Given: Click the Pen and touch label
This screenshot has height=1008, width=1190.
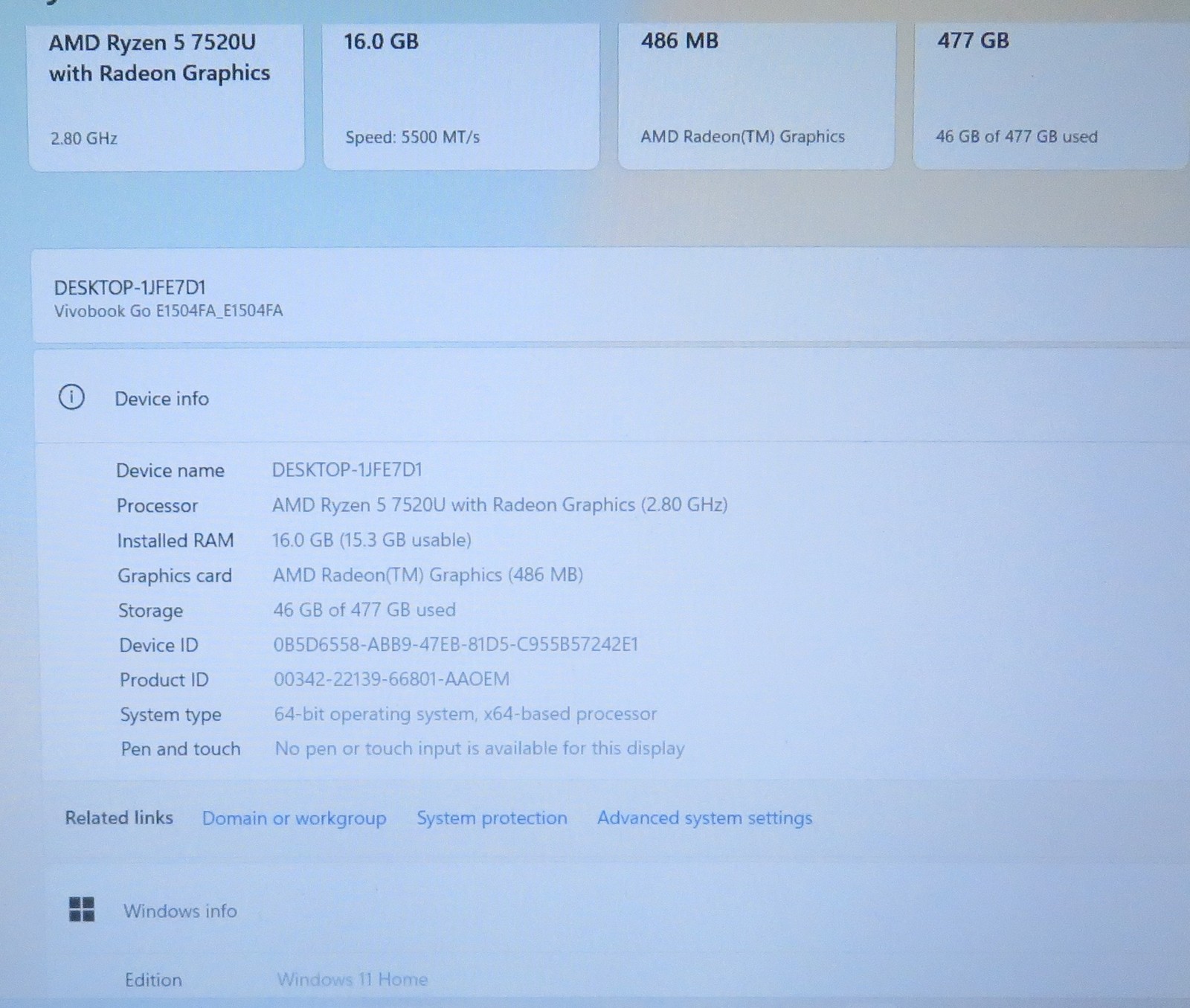Looking at the screenshot, I should [x=181, y=748].
